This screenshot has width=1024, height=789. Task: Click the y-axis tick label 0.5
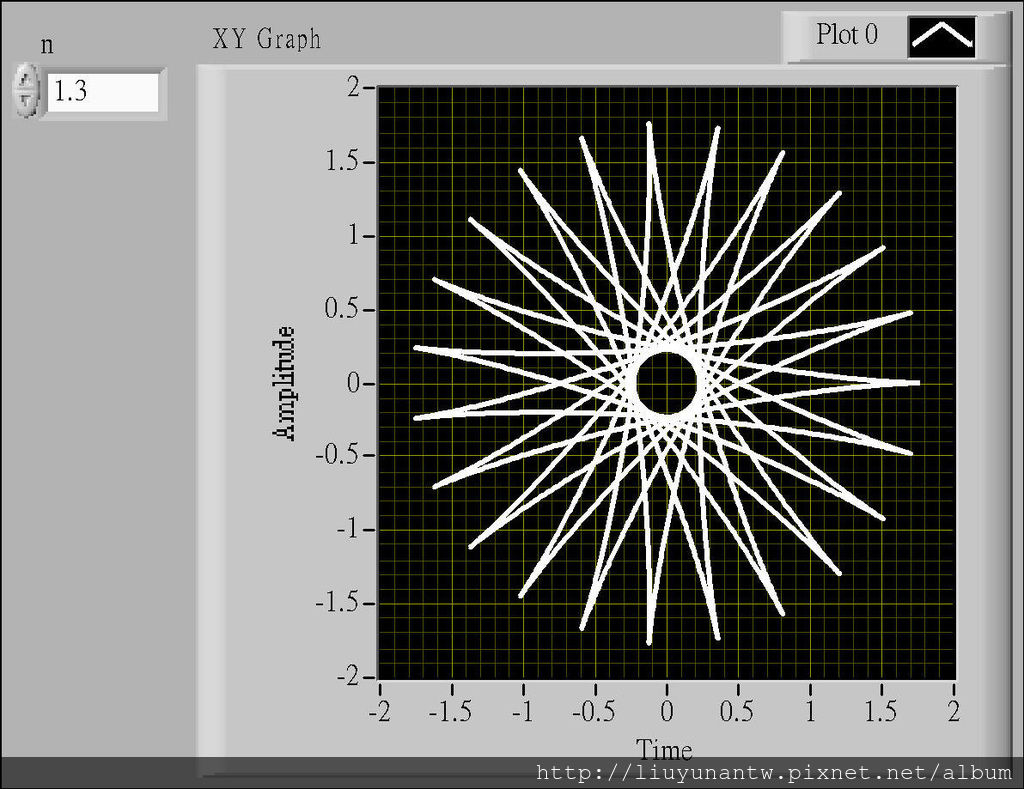coord(343,308)
